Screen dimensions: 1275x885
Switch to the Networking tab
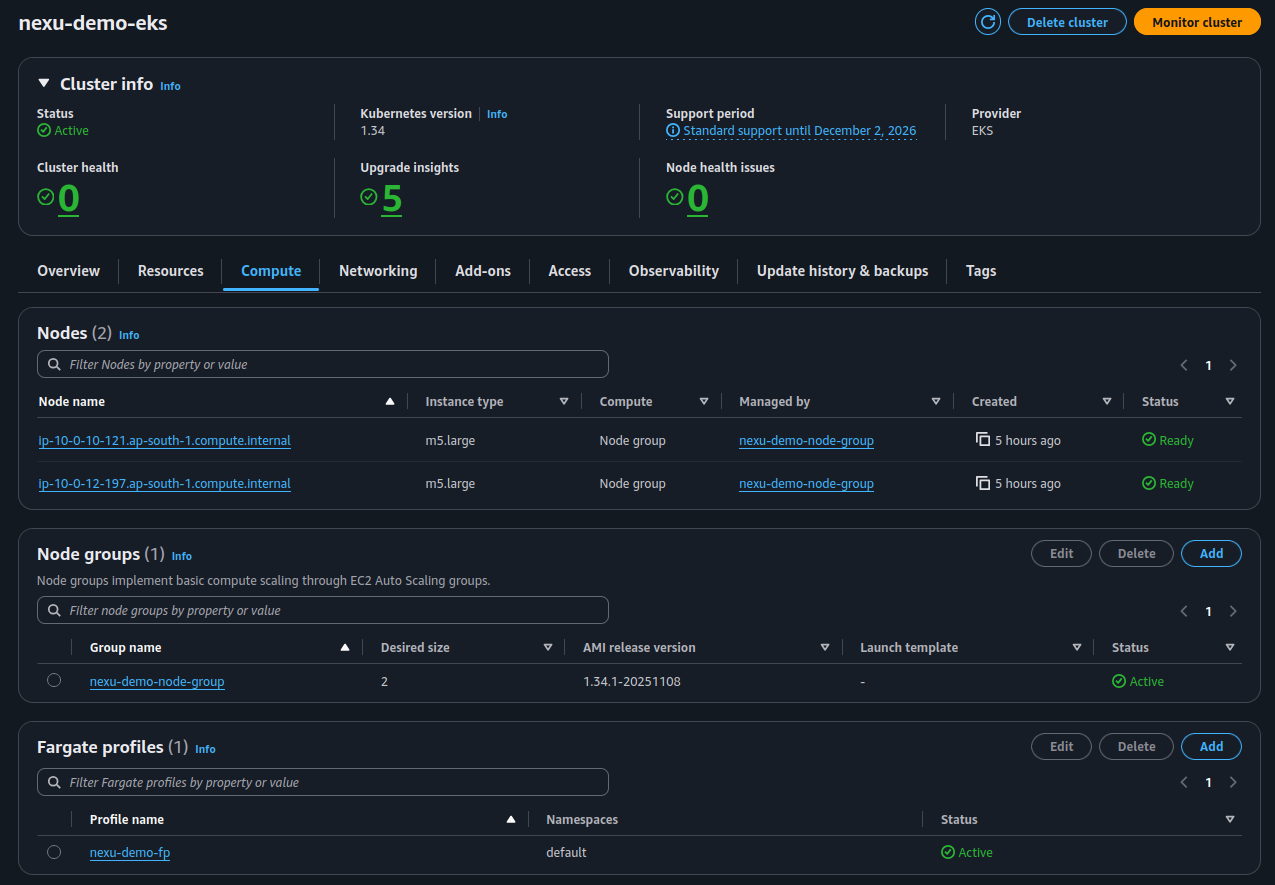pos(378,270)
